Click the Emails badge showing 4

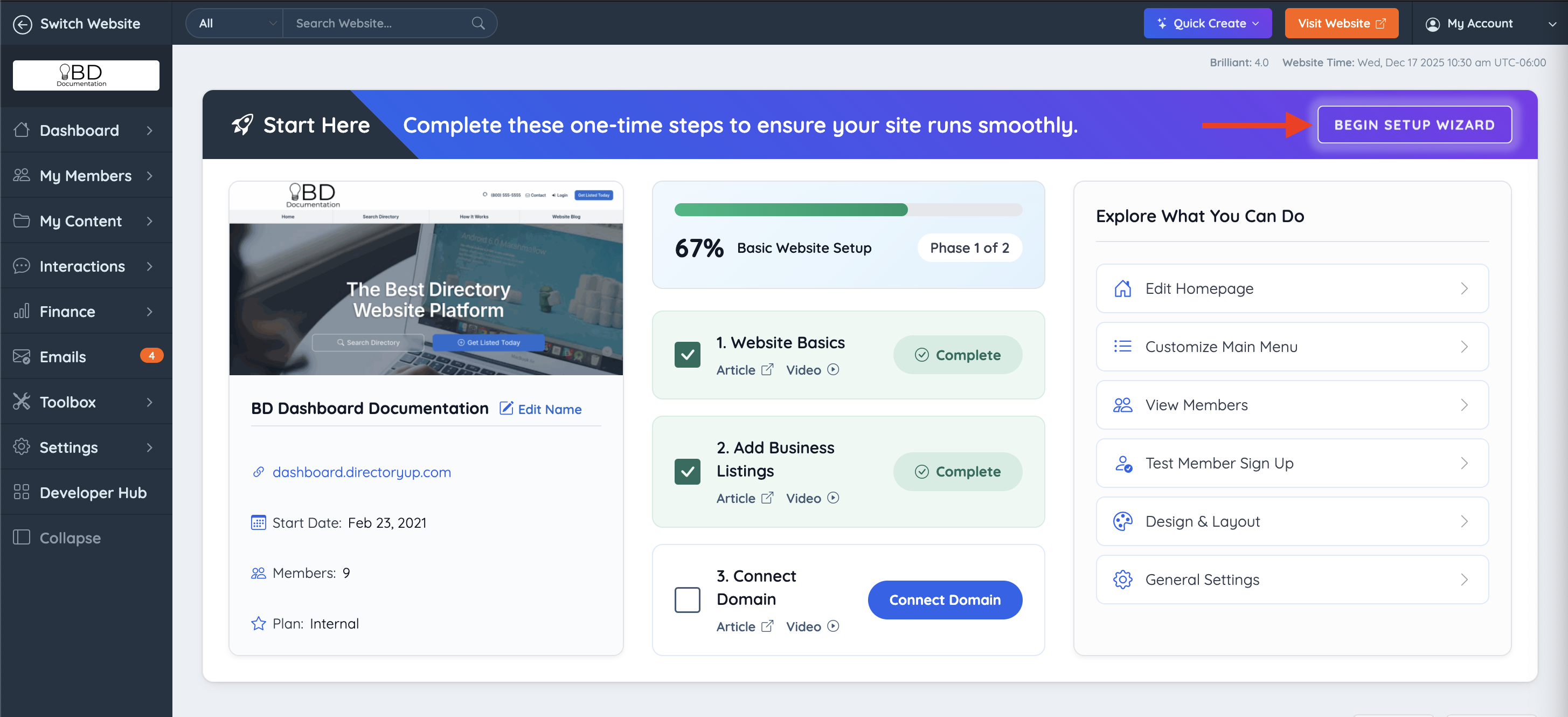(x=151, y=356)
